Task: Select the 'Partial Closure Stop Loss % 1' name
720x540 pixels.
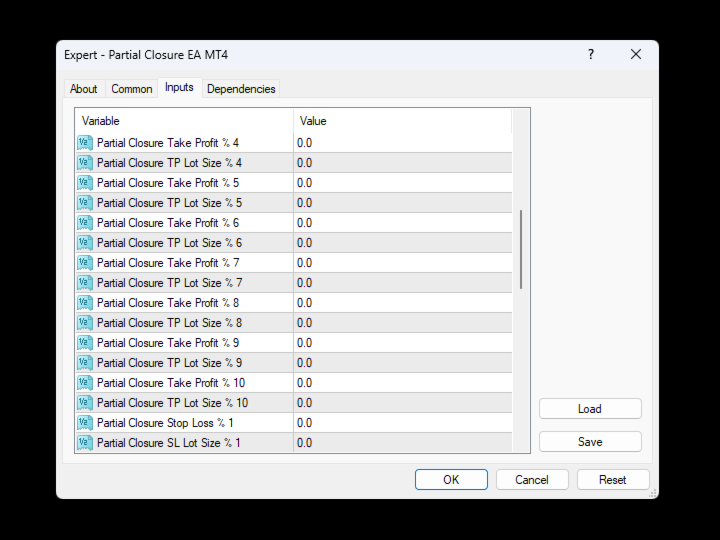Action: 165,422
